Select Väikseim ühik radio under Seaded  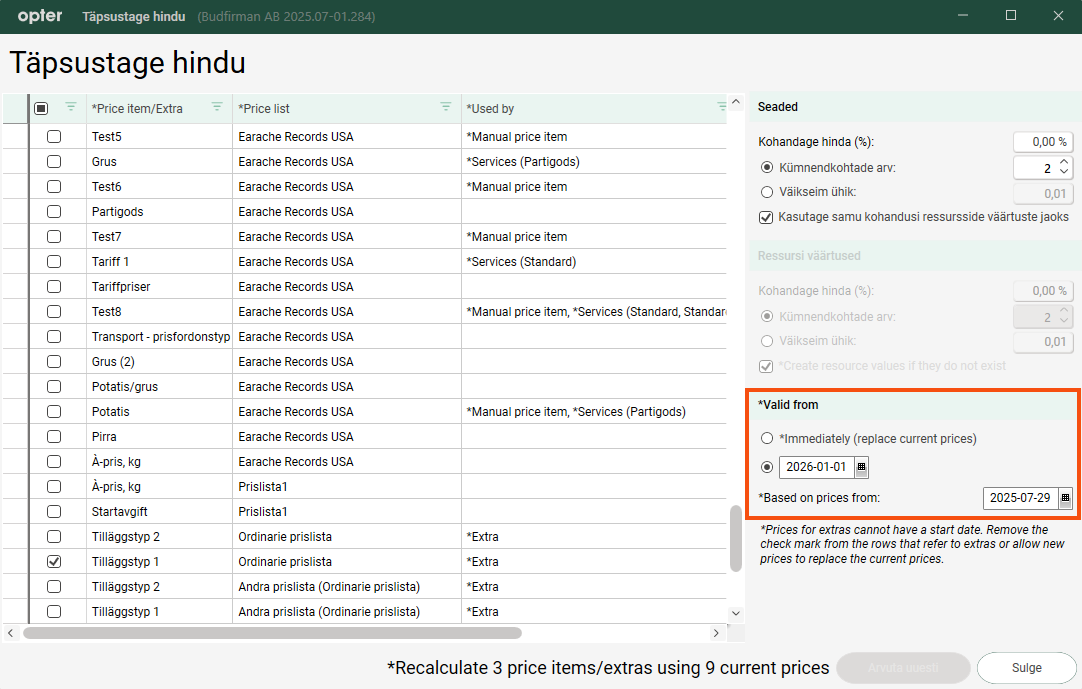coord(767,192)
